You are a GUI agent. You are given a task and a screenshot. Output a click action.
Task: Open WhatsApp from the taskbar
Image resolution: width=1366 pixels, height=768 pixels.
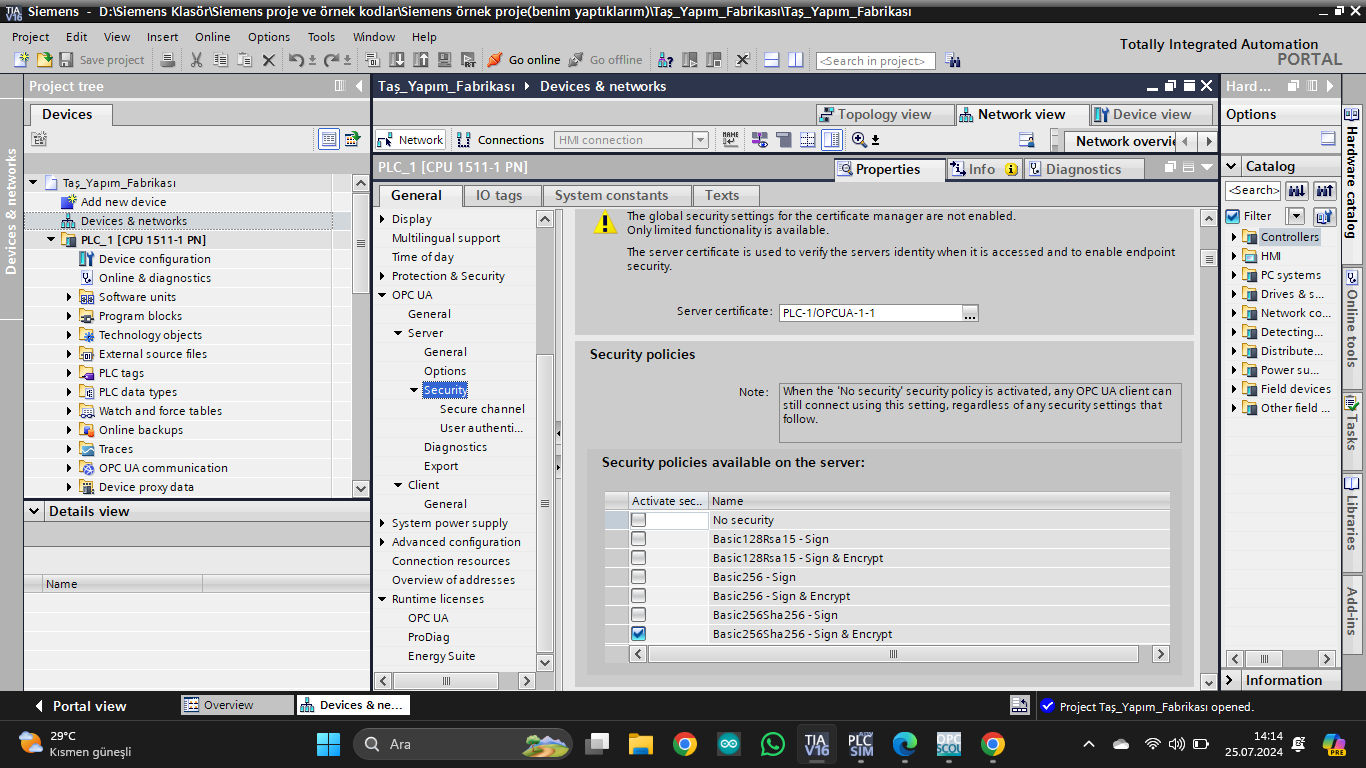(773, 744)
